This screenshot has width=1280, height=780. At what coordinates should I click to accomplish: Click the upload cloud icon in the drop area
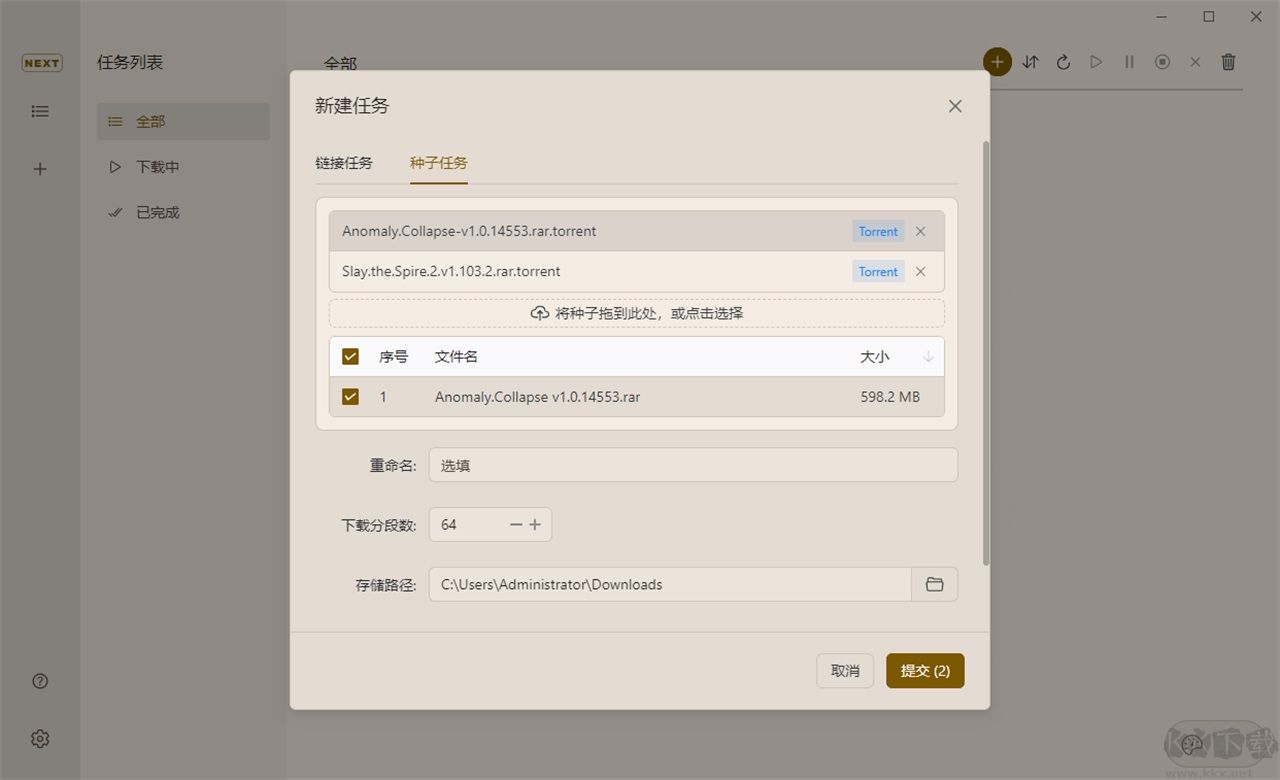click(x=540, y=313)
